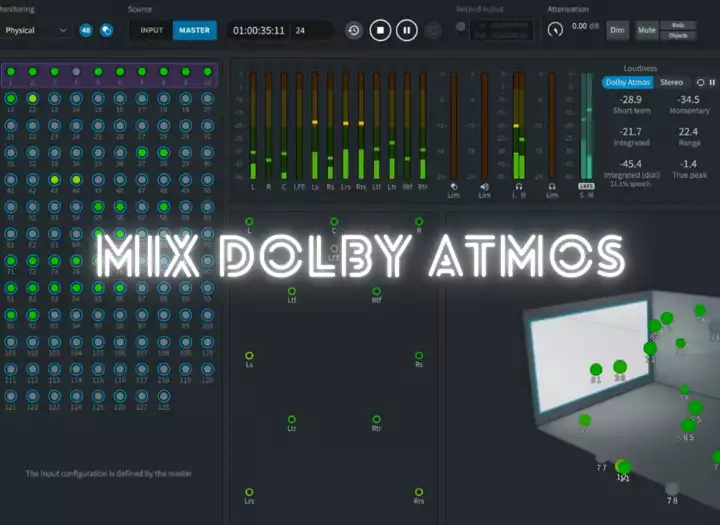Switch source to INPUT
720x525 pixels.
[152, 30]
